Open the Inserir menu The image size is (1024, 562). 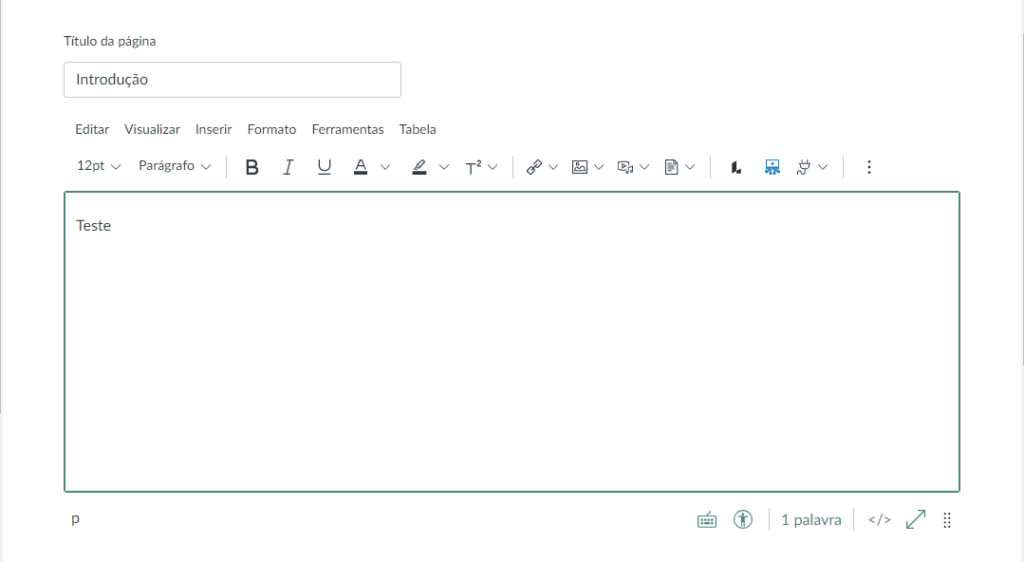coord(214,129)
